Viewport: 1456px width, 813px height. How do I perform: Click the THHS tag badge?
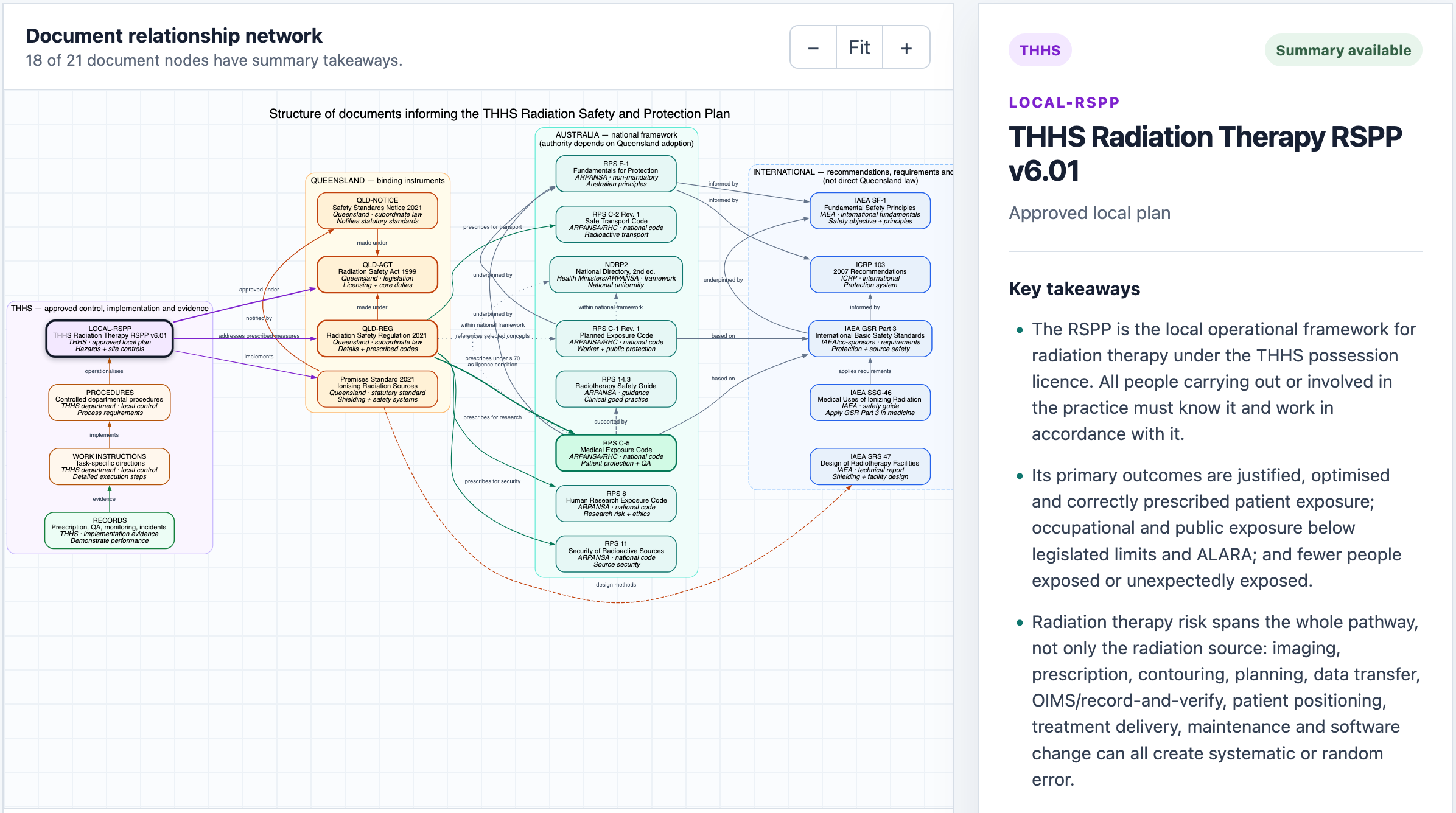(x=1040, y=50)
